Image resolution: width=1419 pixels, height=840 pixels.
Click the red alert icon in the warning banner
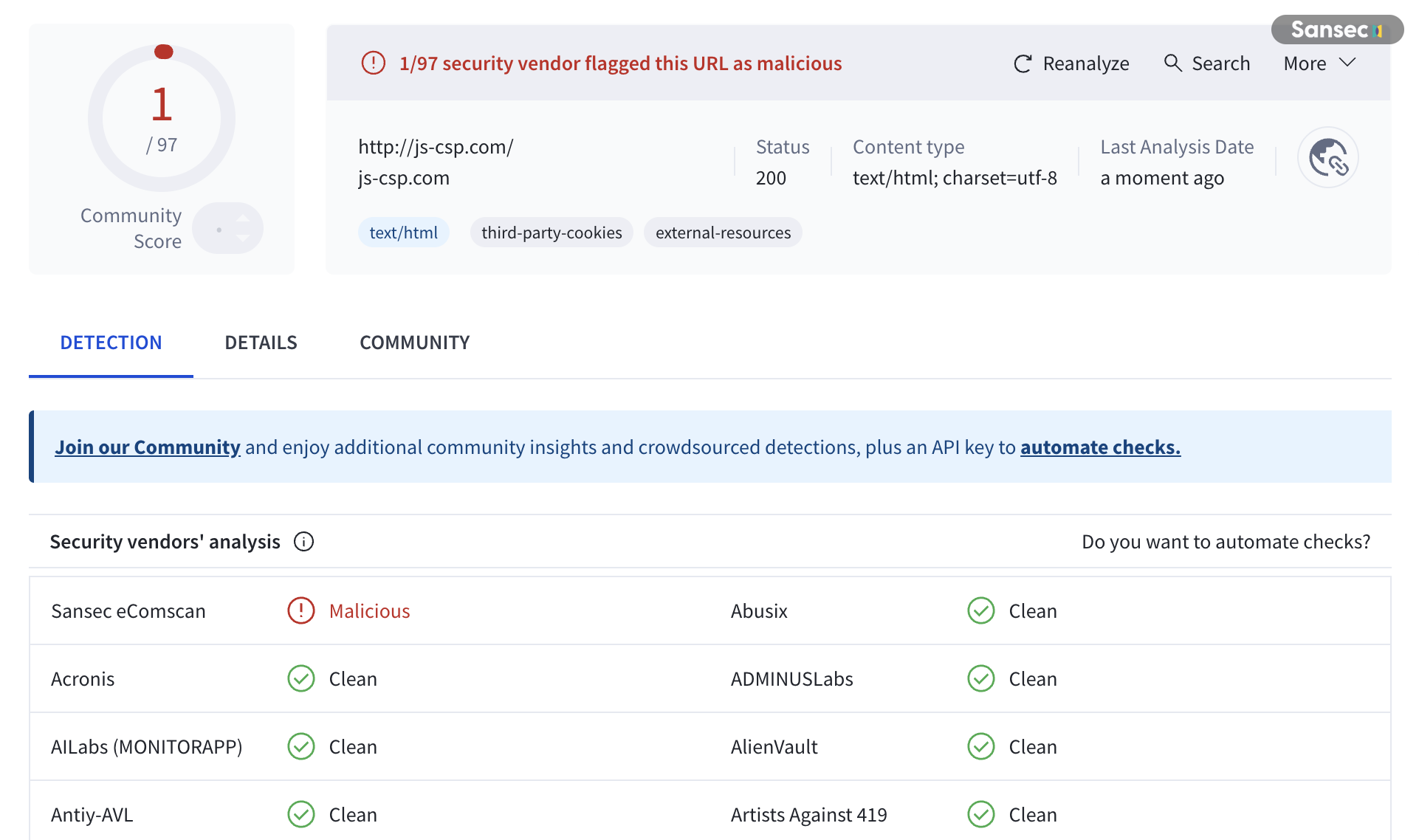374,63
